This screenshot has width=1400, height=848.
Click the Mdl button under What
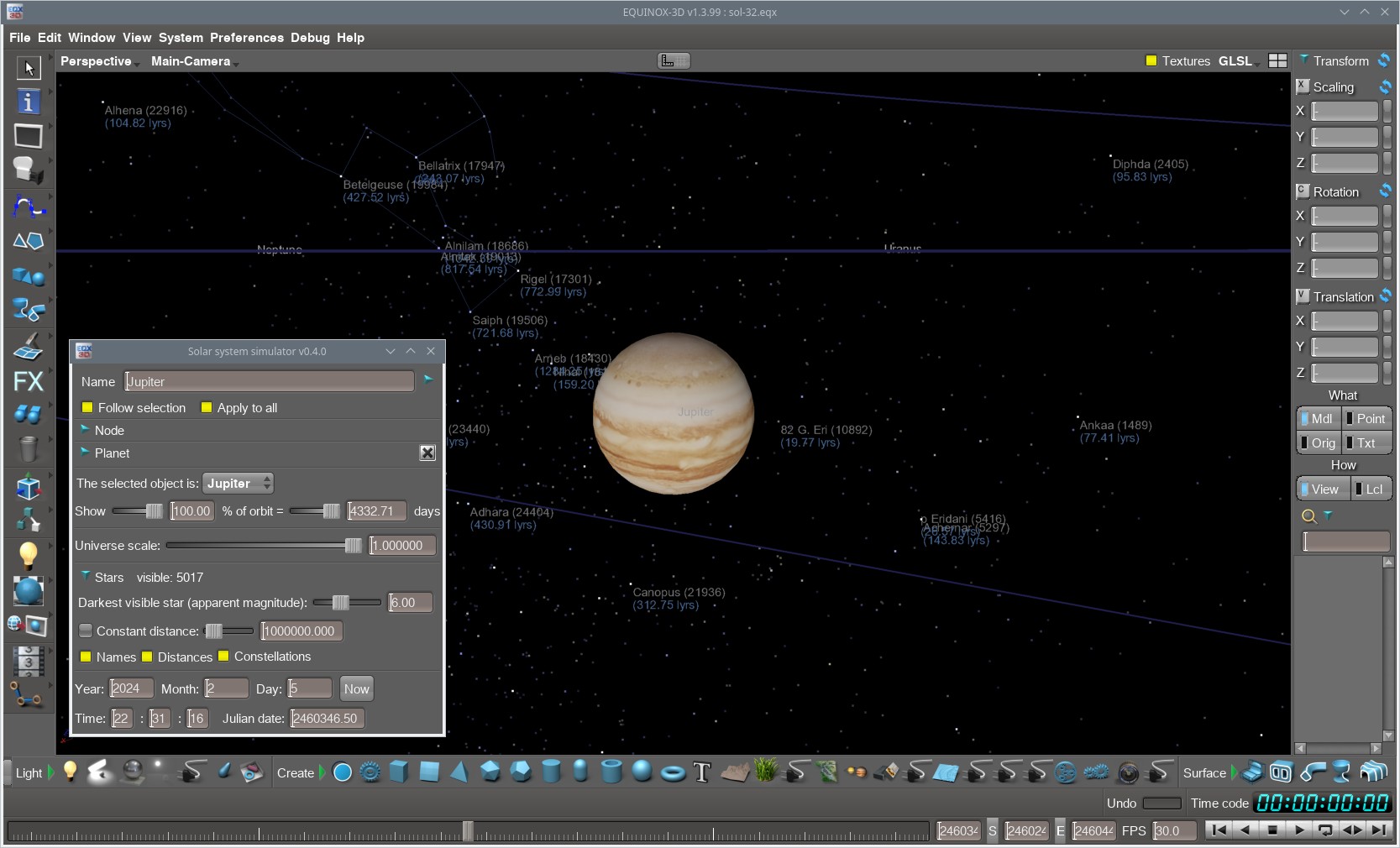click(x=1317, y=418)
